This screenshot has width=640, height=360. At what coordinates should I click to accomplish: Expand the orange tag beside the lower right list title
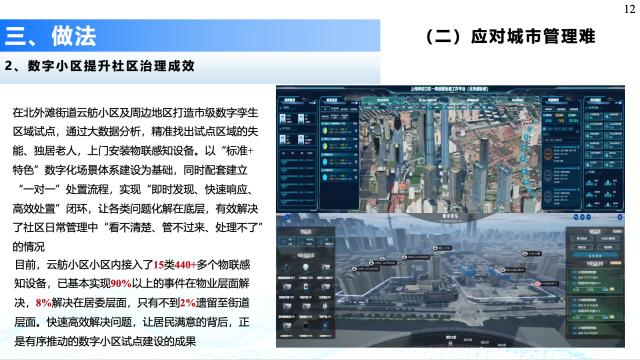tap(615, 263)
